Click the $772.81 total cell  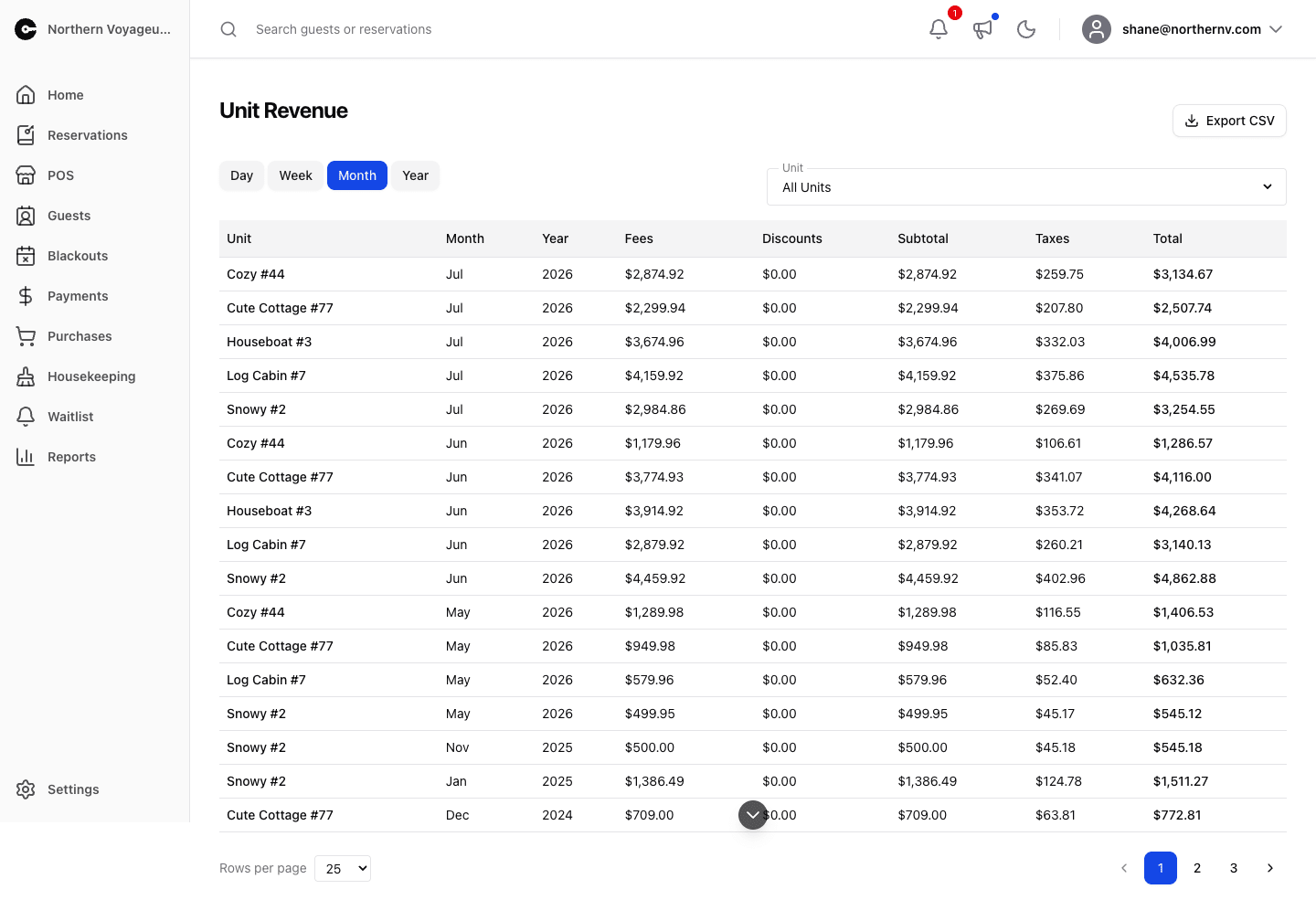coord(1177,815)
